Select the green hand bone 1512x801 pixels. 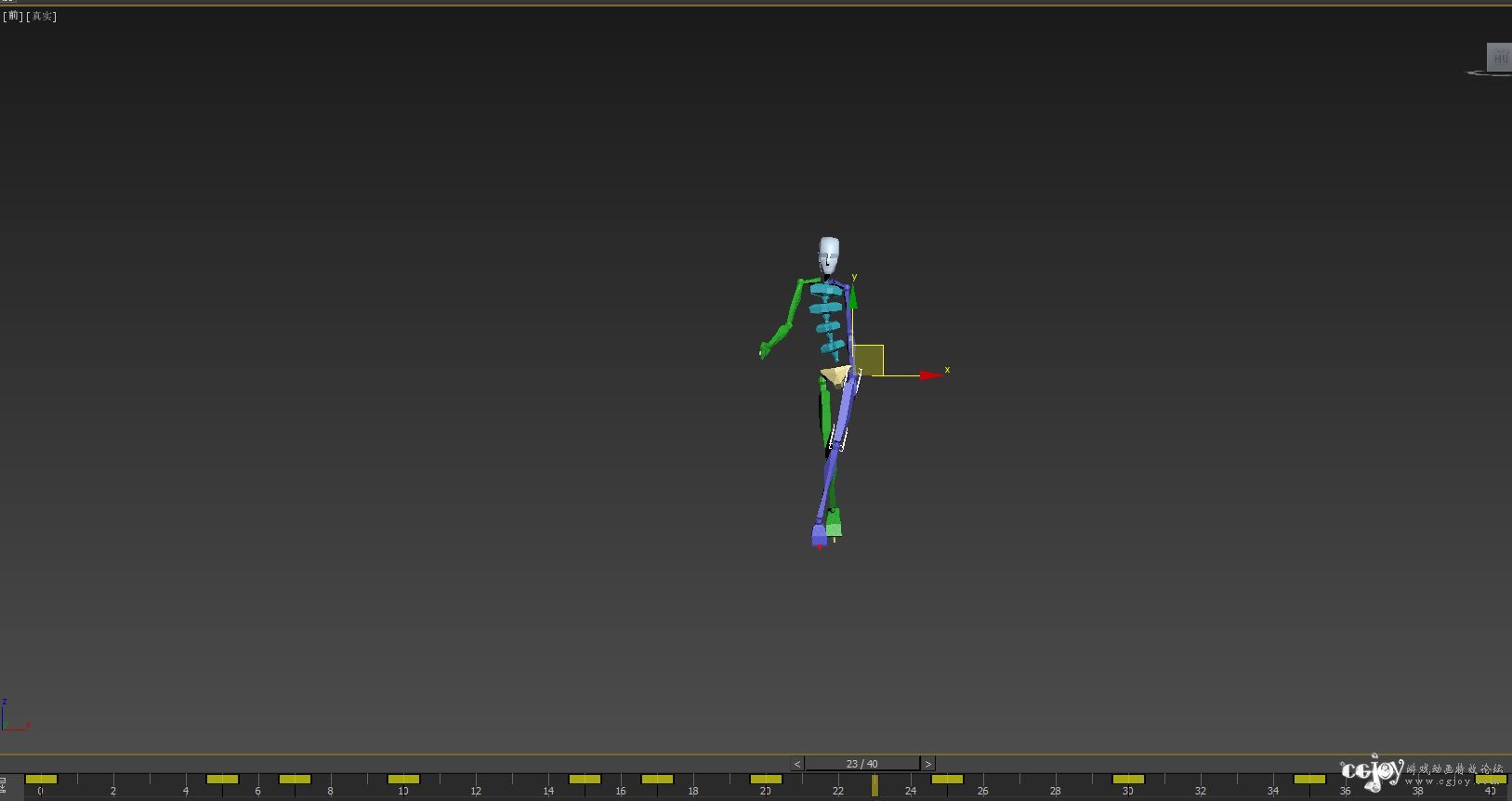tap(766, 348)
